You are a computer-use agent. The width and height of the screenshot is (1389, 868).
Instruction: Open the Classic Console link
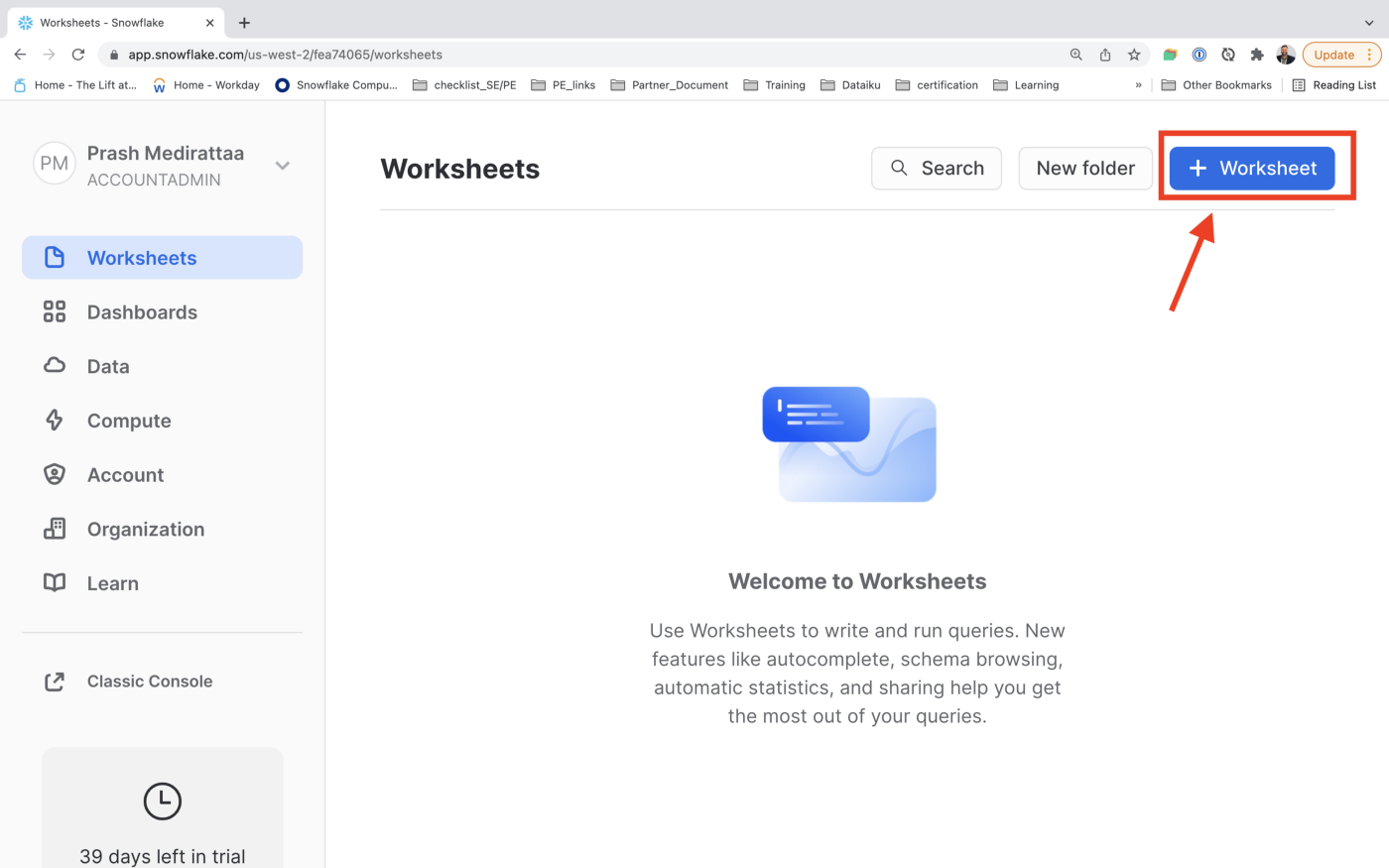point(128,682)
